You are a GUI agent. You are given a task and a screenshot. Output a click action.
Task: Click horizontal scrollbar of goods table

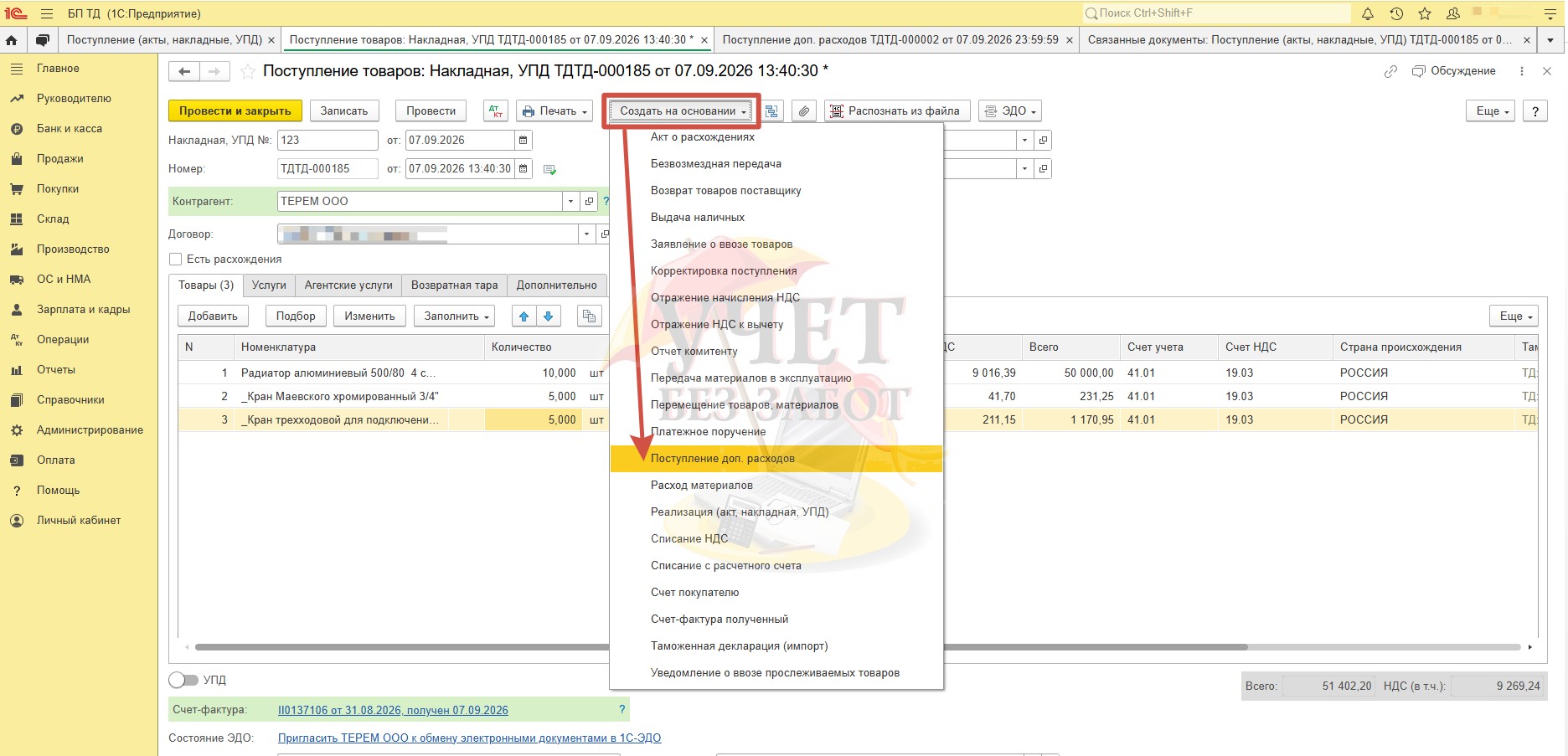pos(720,647)
